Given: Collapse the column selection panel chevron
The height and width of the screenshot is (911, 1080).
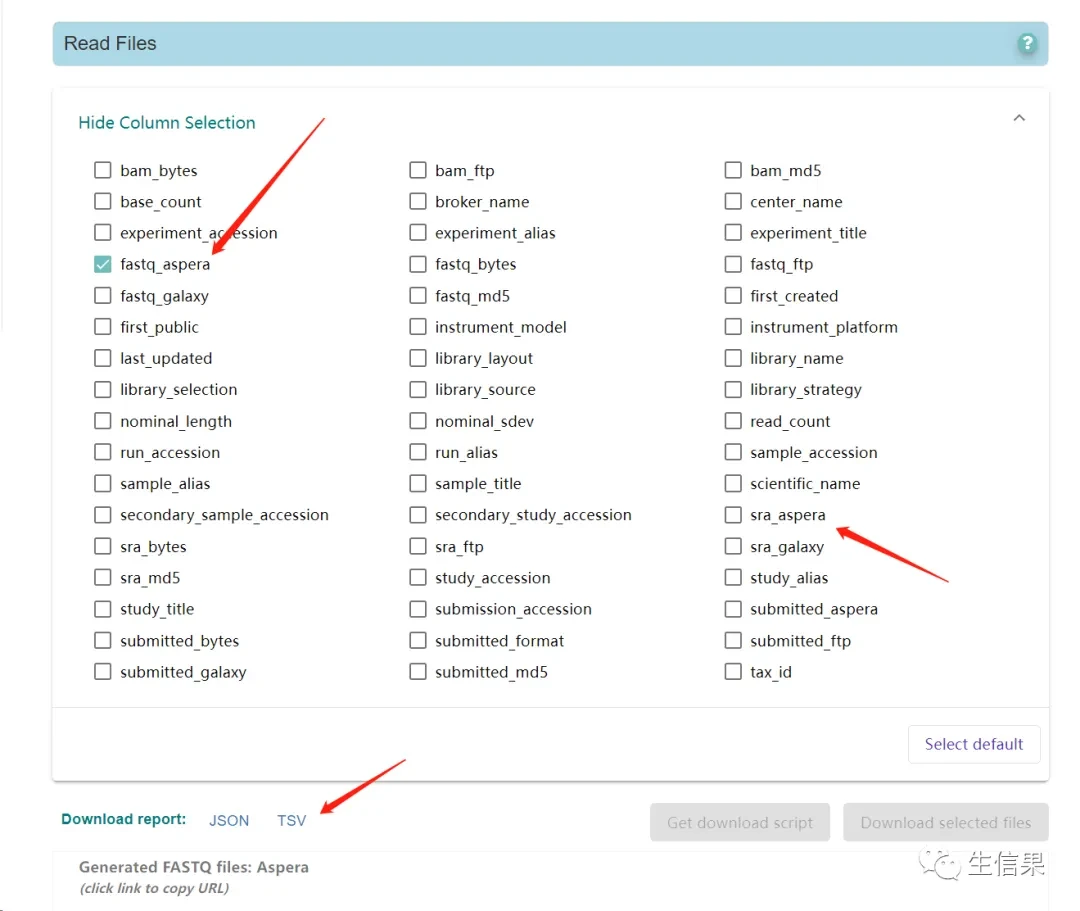Looking at the screenshot, I should pos(1019,118).
